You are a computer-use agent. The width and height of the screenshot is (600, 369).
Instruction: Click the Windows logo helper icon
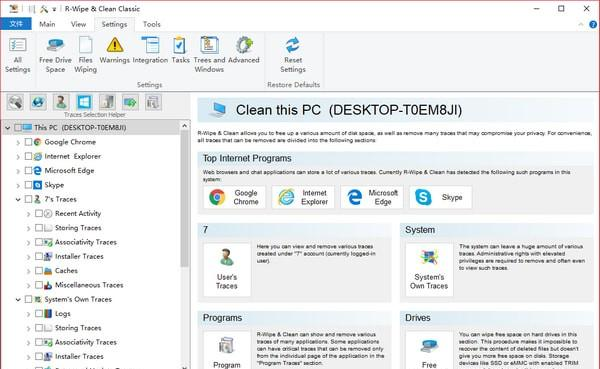pos(84,102)
